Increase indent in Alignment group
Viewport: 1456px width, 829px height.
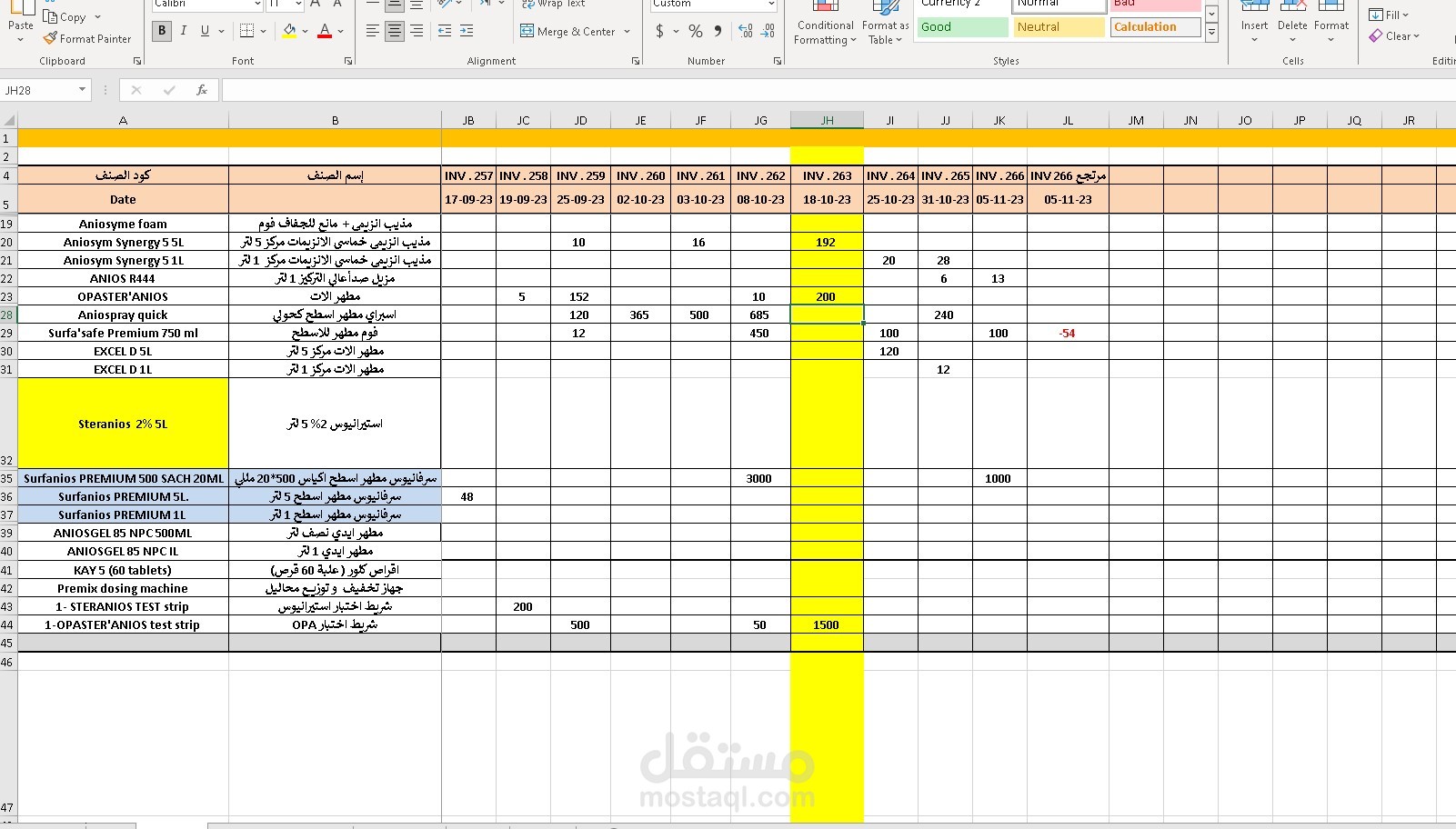467,31
